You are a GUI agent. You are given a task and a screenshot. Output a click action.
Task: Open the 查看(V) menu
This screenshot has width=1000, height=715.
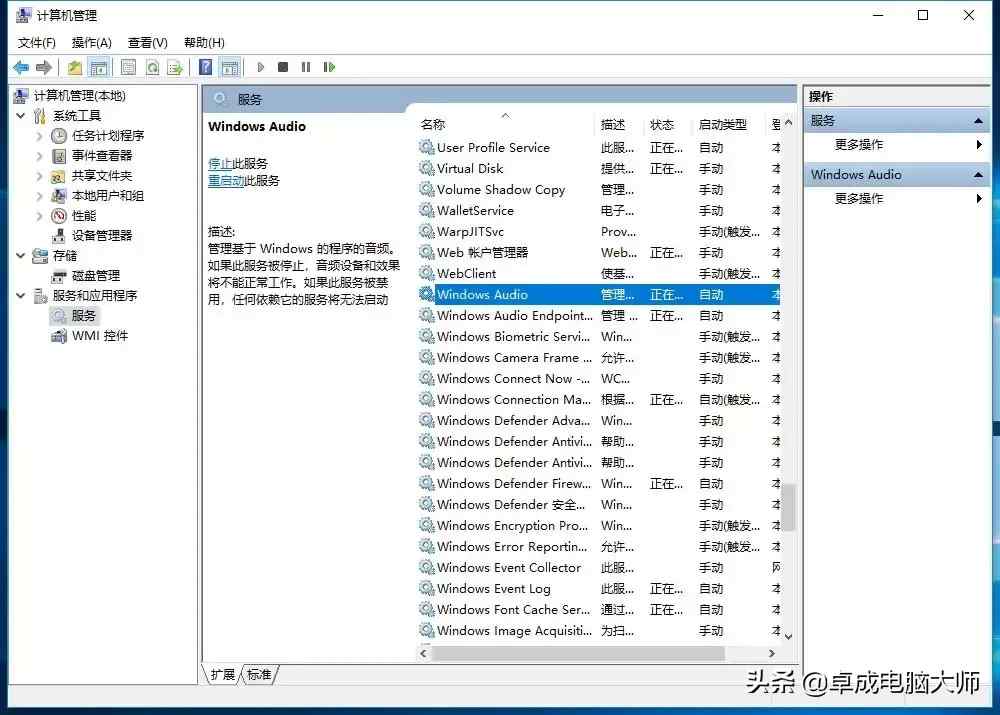click(147, 43)
